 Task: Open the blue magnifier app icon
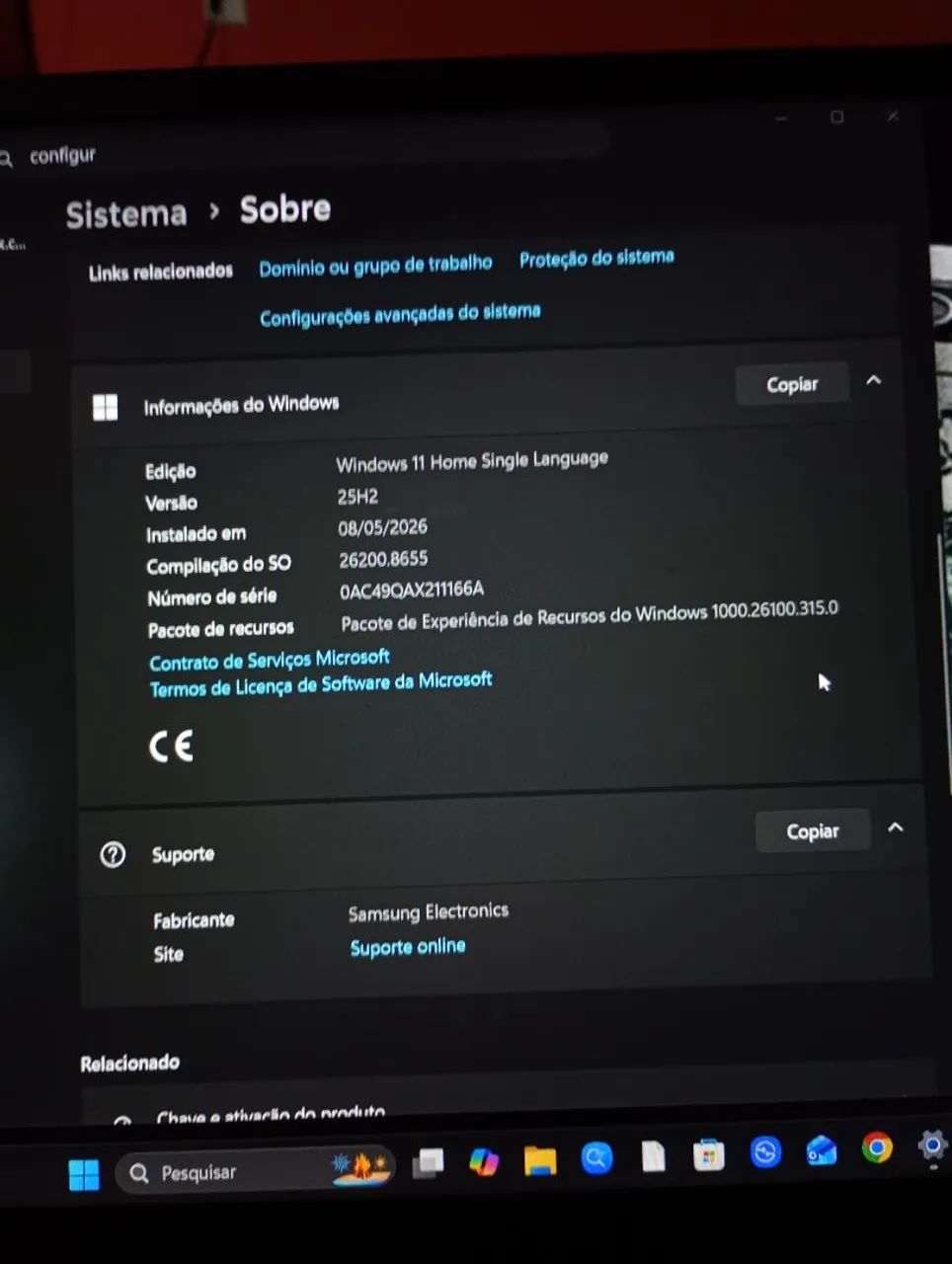pyautogui.click(x=596, y=1157)
